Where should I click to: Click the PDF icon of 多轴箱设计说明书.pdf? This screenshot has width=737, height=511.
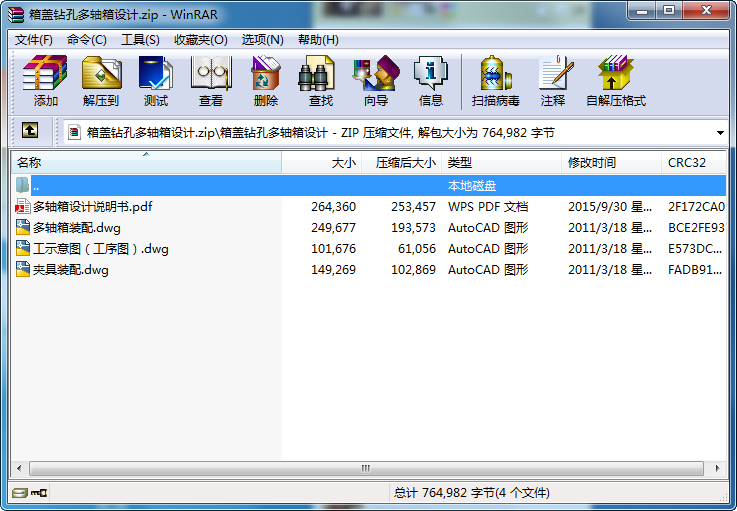click(23, 206)
